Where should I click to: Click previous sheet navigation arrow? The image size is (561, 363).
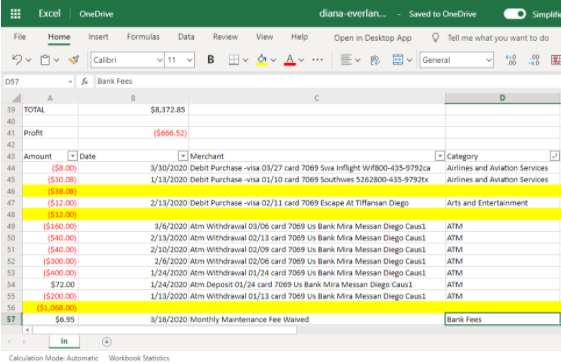(9, 342)
